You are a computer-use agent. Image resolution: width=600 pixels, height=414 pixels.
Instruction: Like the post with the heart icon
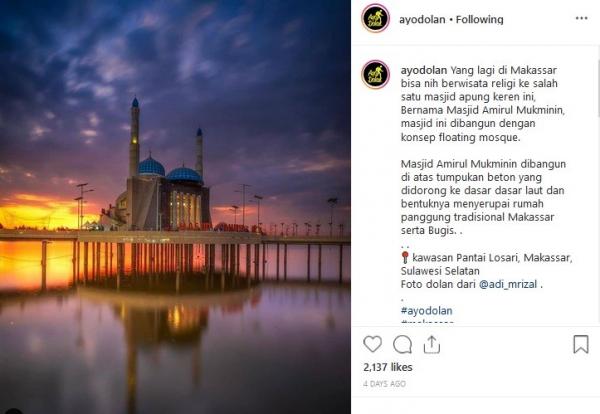click(372, 344)
